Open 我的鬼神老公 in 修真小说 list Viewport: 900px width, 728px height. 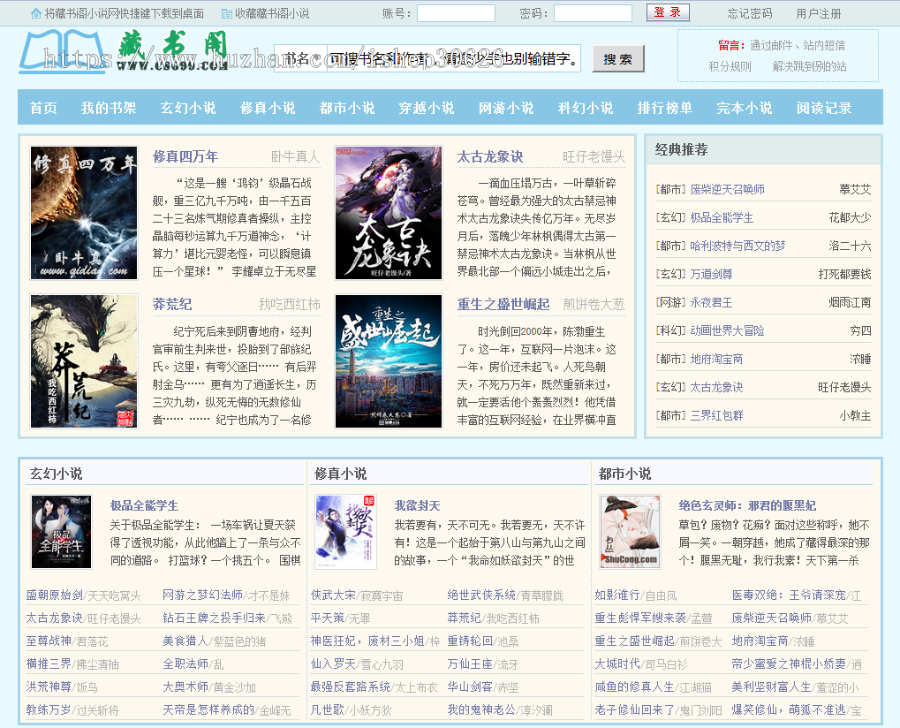coord(482,710)
